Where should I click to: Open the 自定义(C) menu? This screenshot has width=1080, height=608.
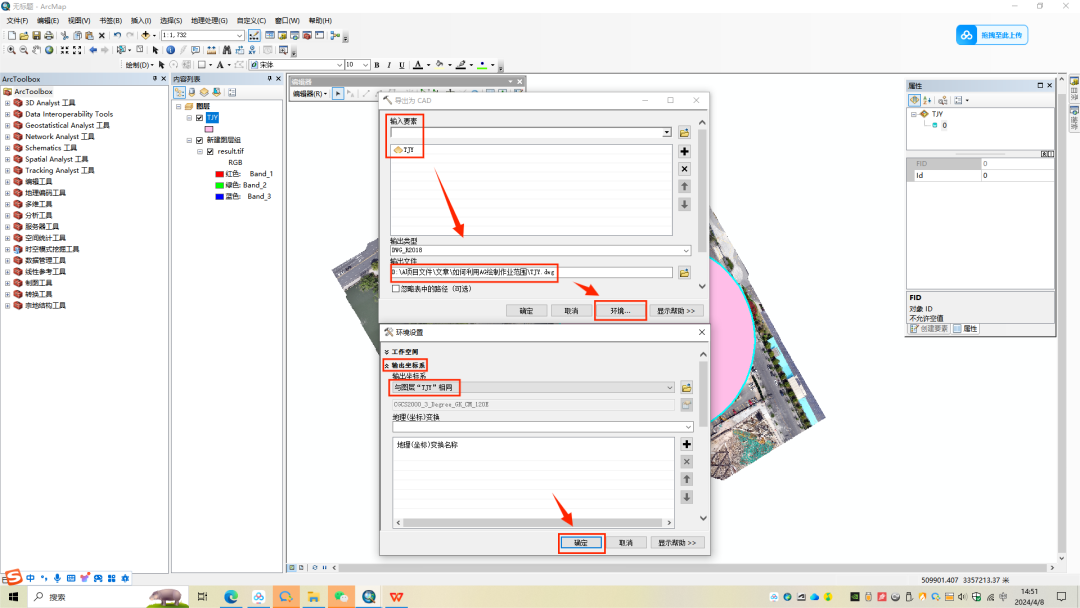tap(251, 21)
